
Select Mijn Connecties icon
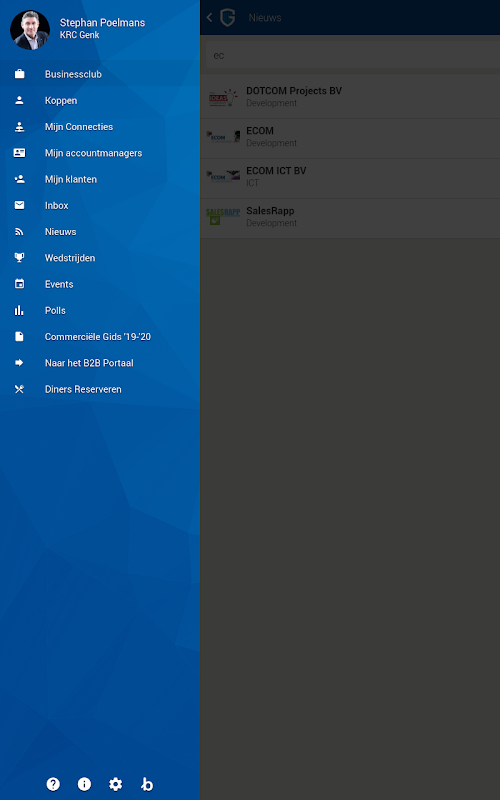click(x=19, y=127)
